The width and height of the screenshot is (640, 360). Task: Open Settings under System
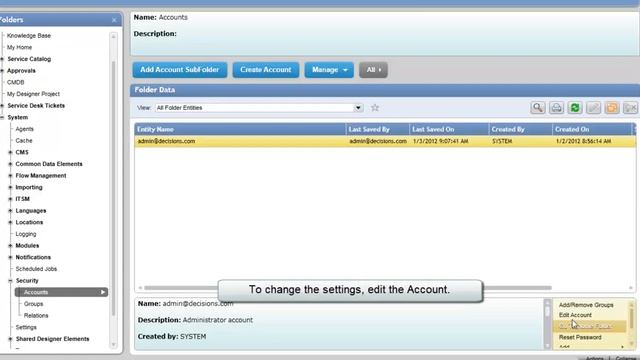click(26, 327)
